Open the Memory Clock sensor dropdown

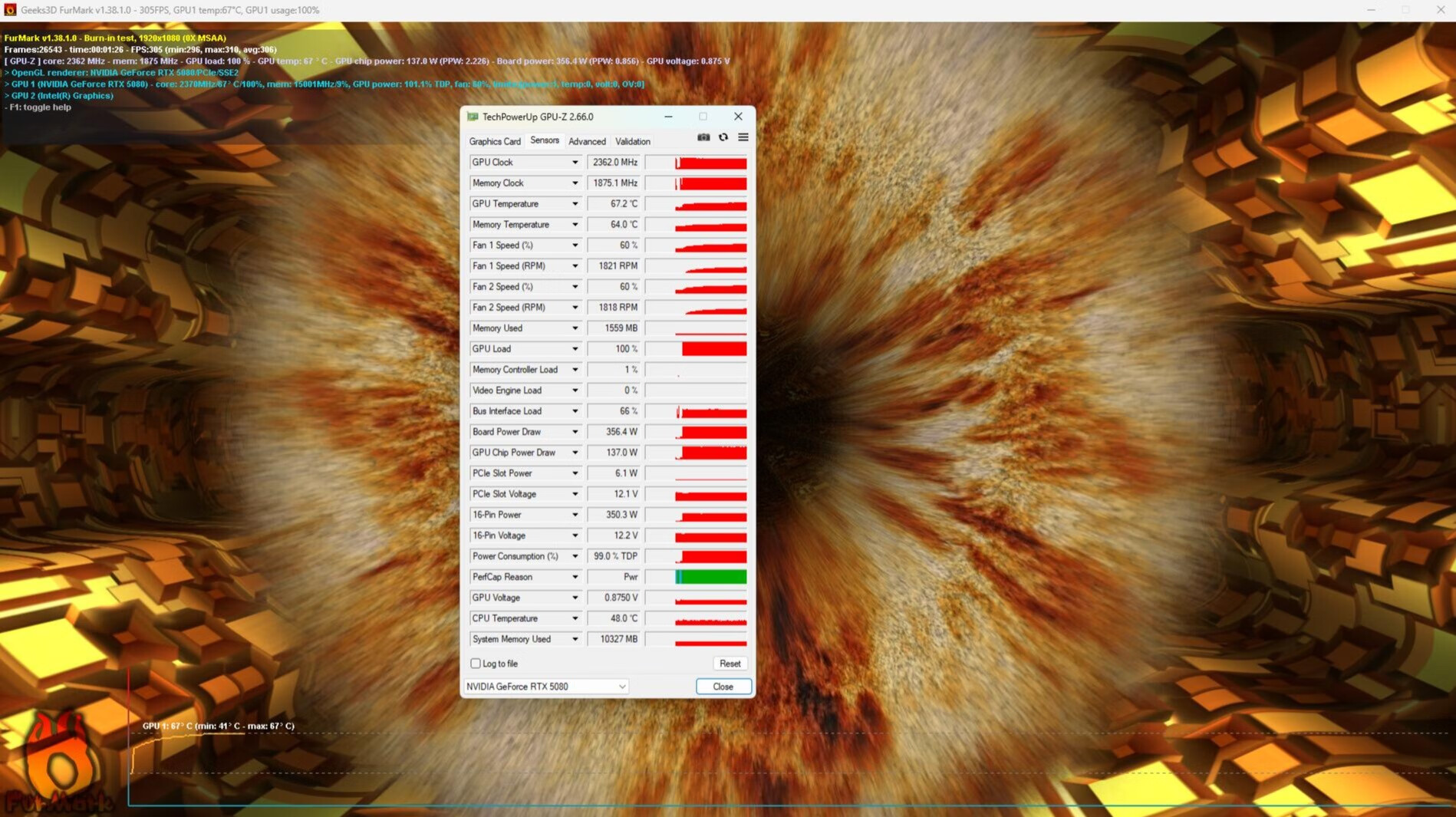click(575, 183)
